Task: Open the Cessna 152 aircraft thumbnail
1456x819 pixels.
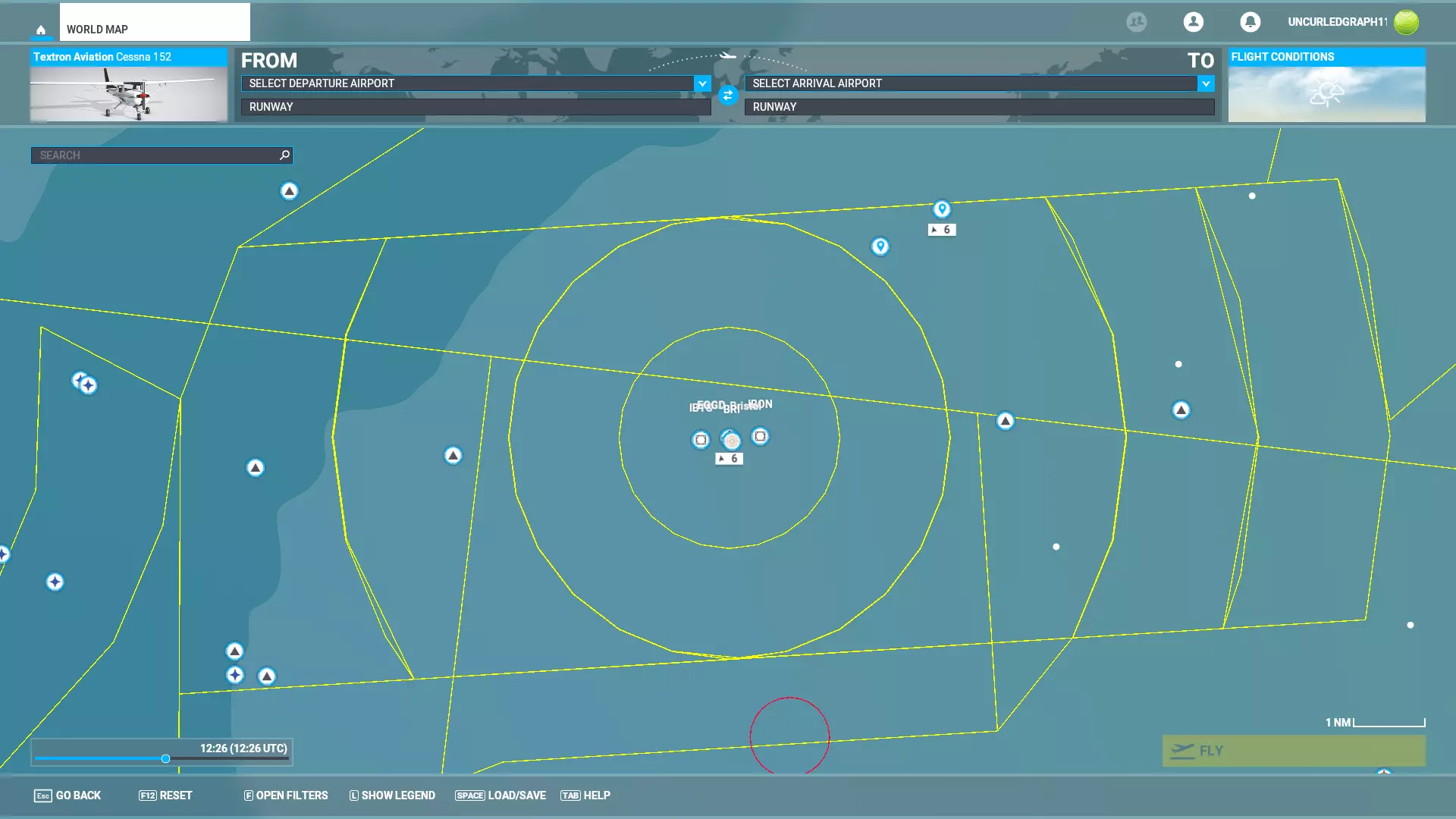Action: coord(128,93)
